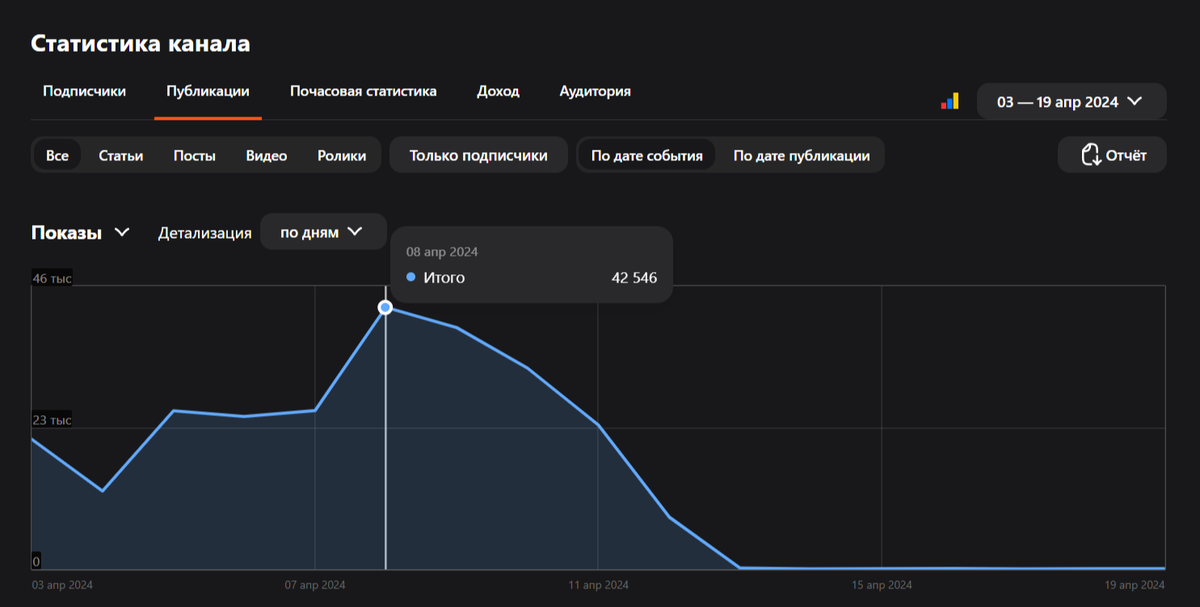Screen dimensions: 1200x607
Task: Choose По дате публикации mode
Action: [x=801, y=155]
